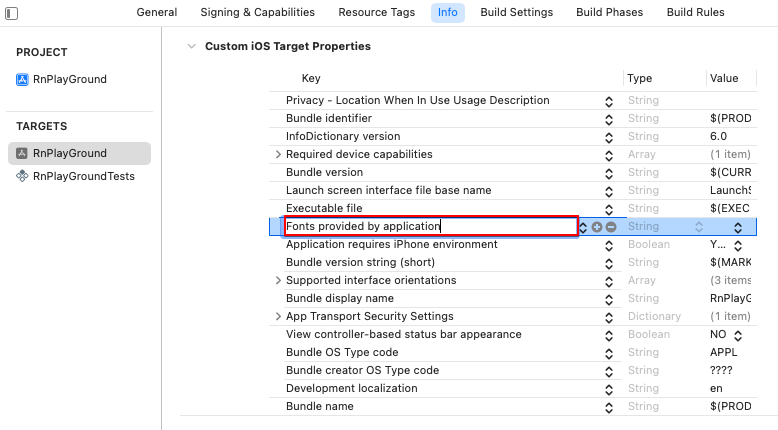Collapse Custom iOS Target Properties section

click(192, 46)
